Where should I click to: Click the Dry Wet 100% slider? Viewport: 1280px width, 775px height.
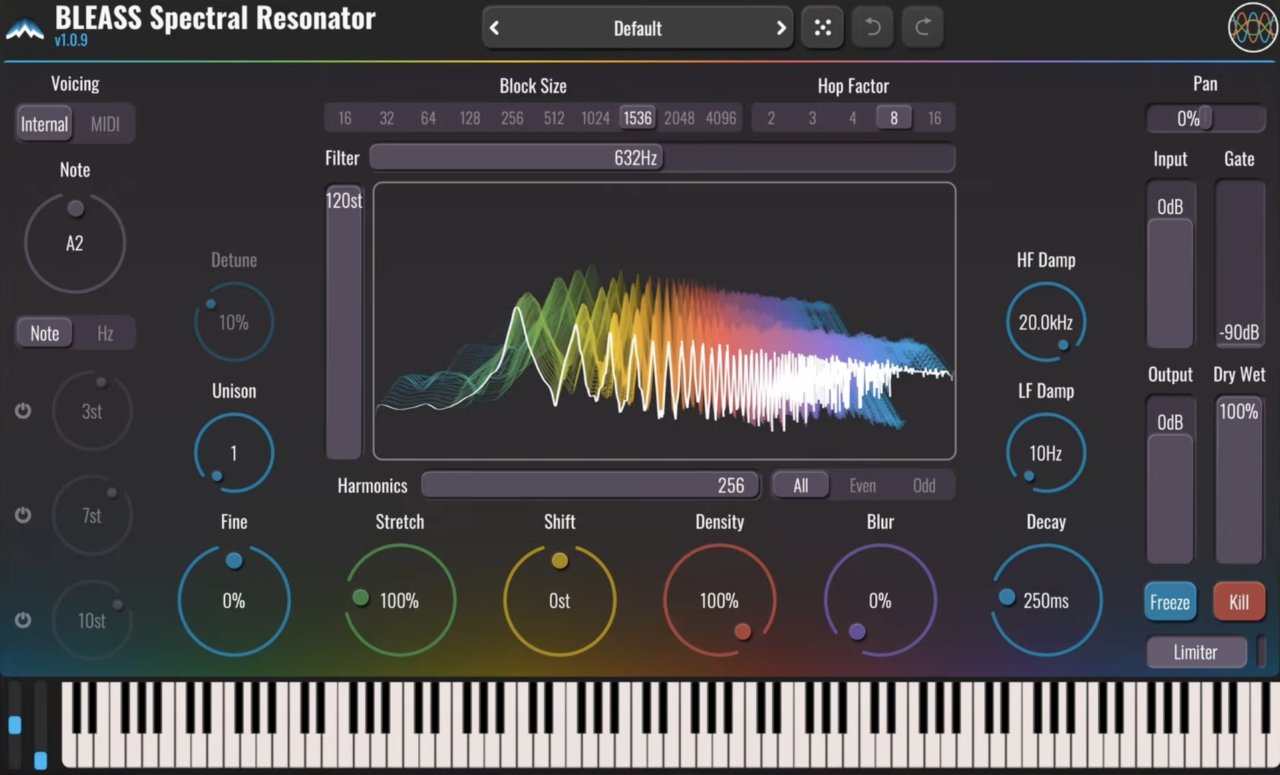coord(1239,480)
